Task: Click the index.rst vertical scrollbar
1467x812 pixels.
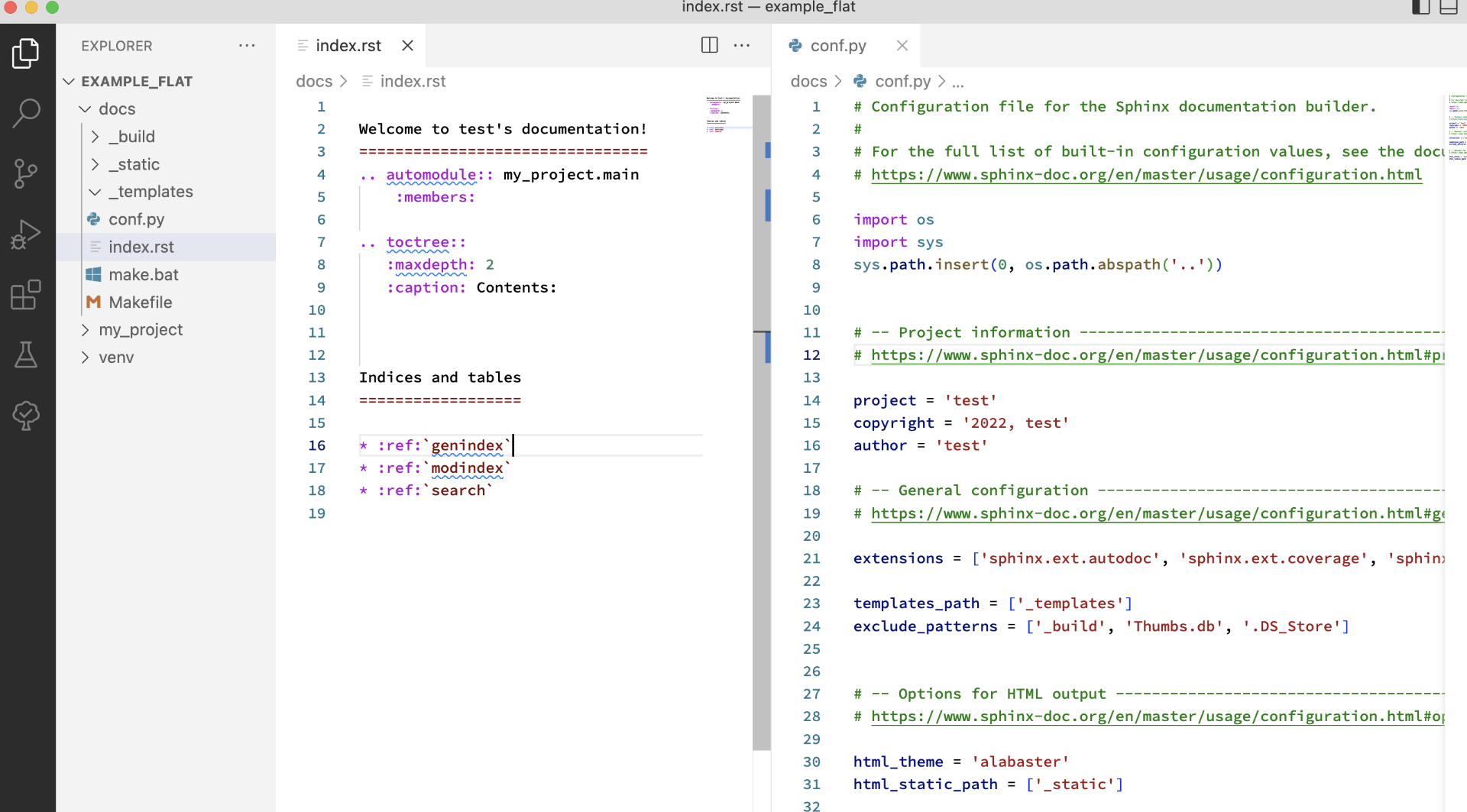Action: coord(761,422)
